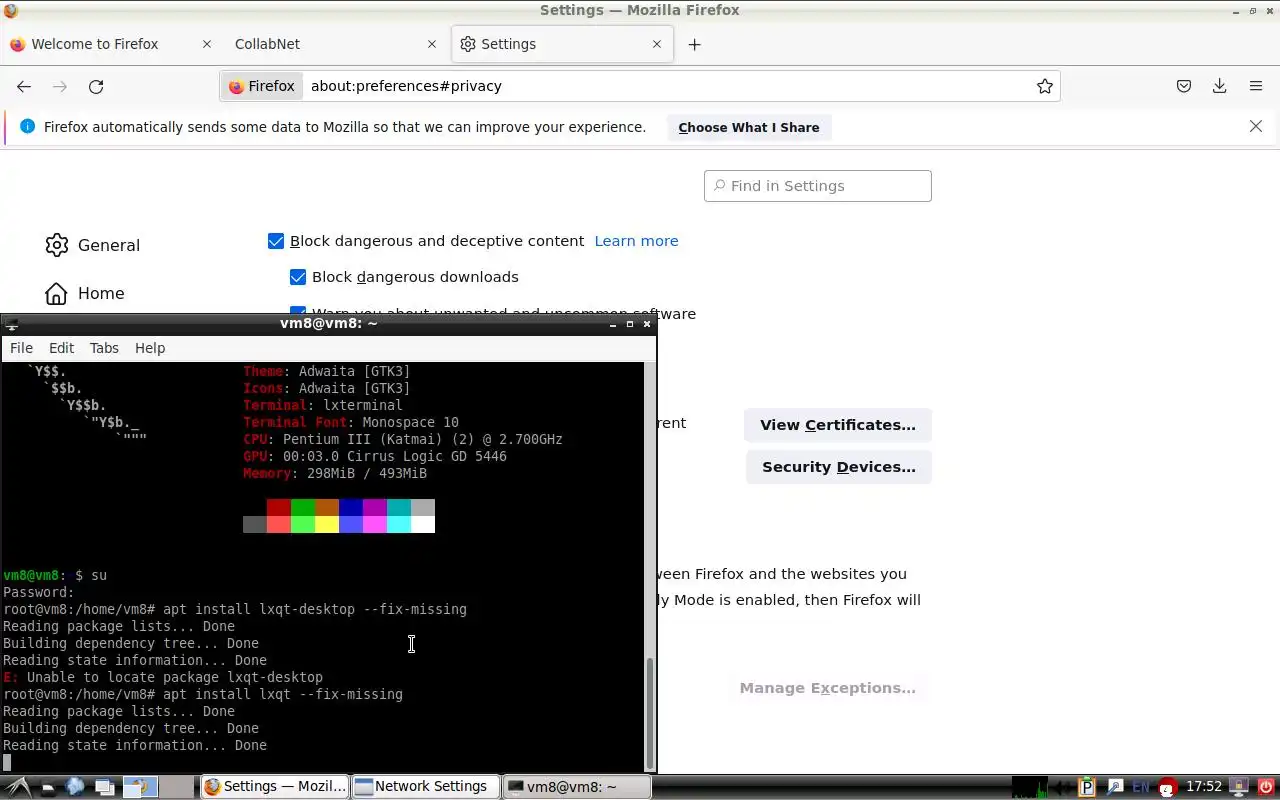Click the 'Memory: 298MiB / 493MiB' line
This screenshot has width=1280, height=800.
click(335, 473)
